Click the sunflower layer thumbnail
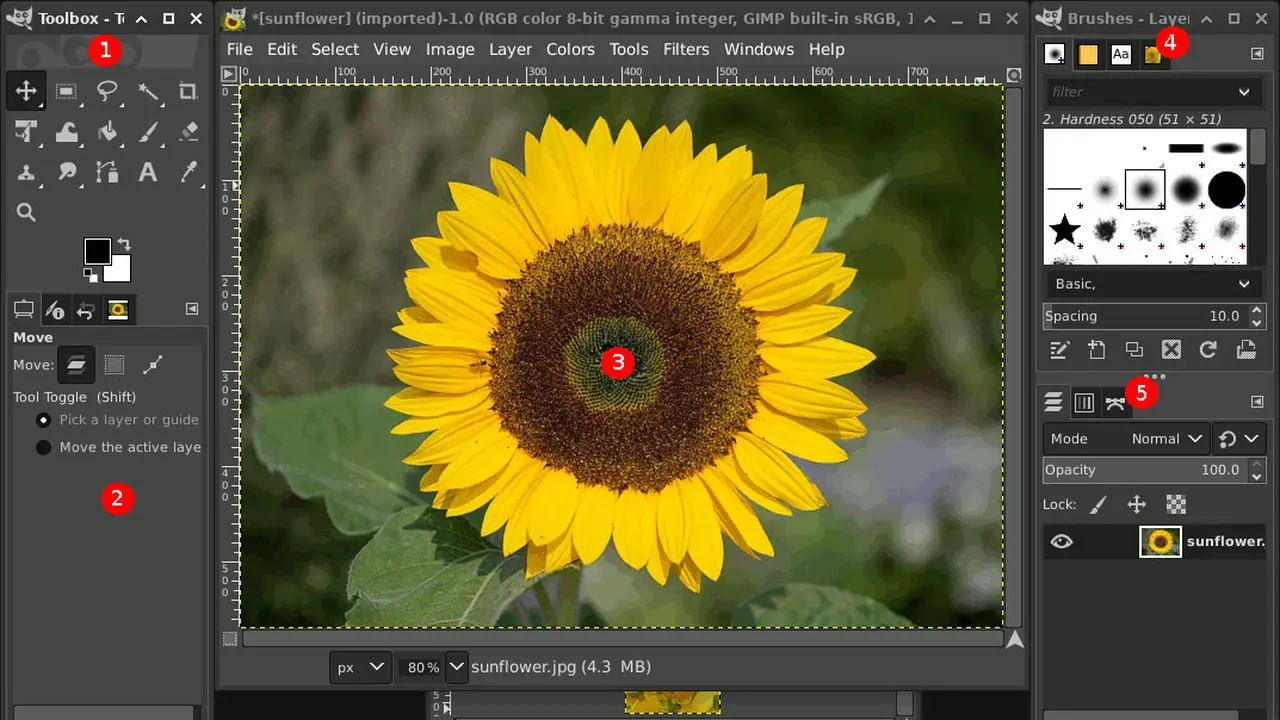This screenshot has height=720, width=1280. 1160,541
